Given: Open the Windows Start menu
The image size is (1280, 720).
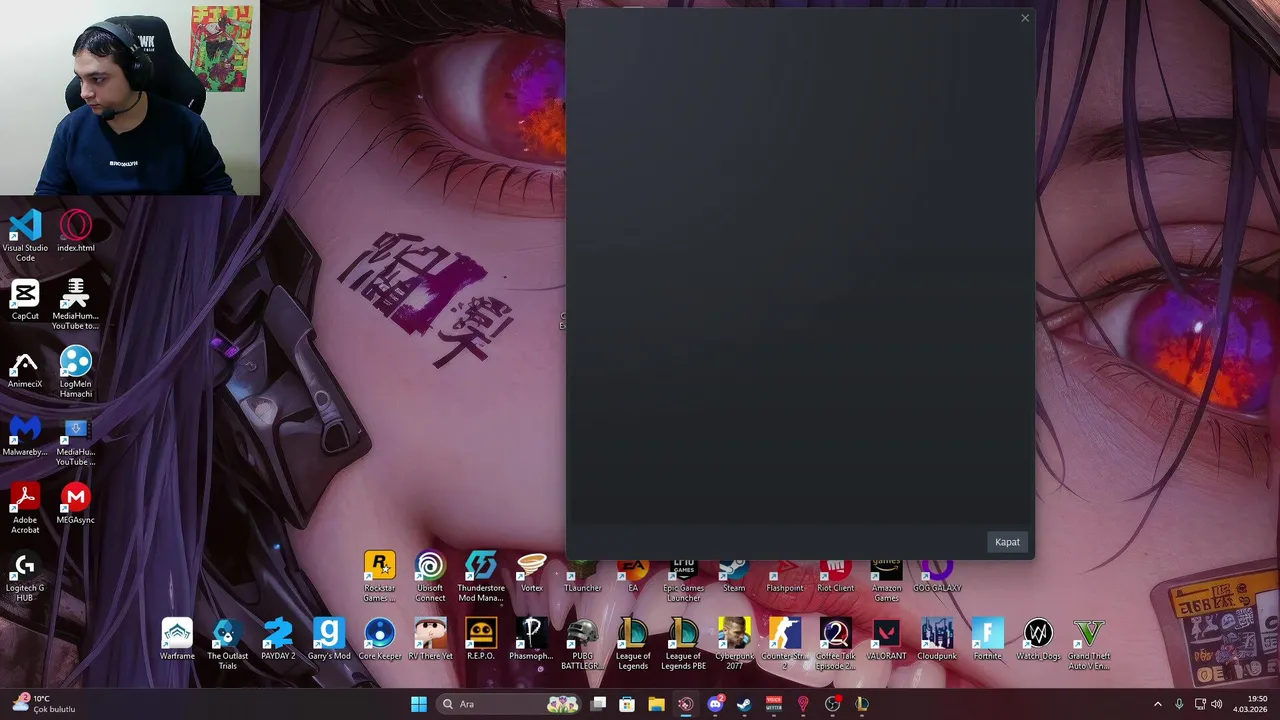Looking at the screenshot, I should (419, 704).
